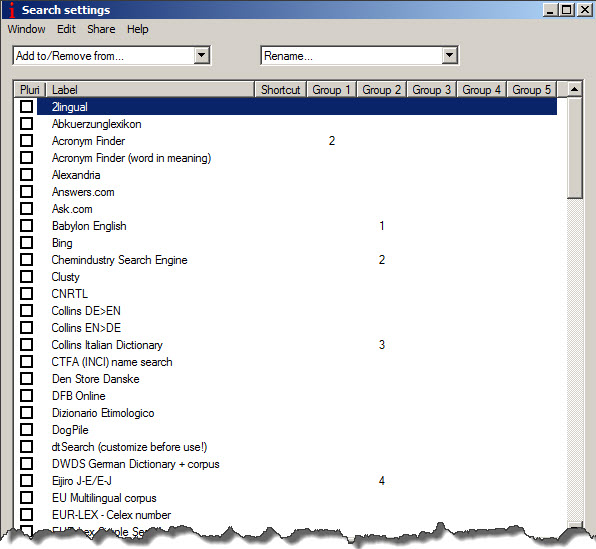This screenshot has height=549, width=596.
Task: Click the scrollbar up arrow
Action: pos(574,90)
